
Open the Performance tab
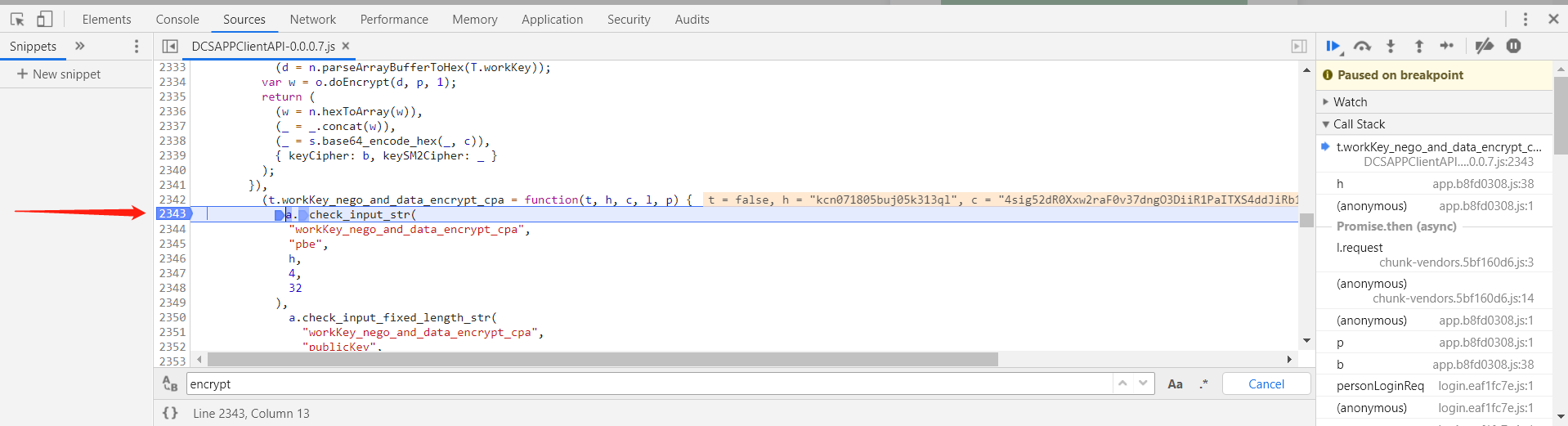[394, 19]
